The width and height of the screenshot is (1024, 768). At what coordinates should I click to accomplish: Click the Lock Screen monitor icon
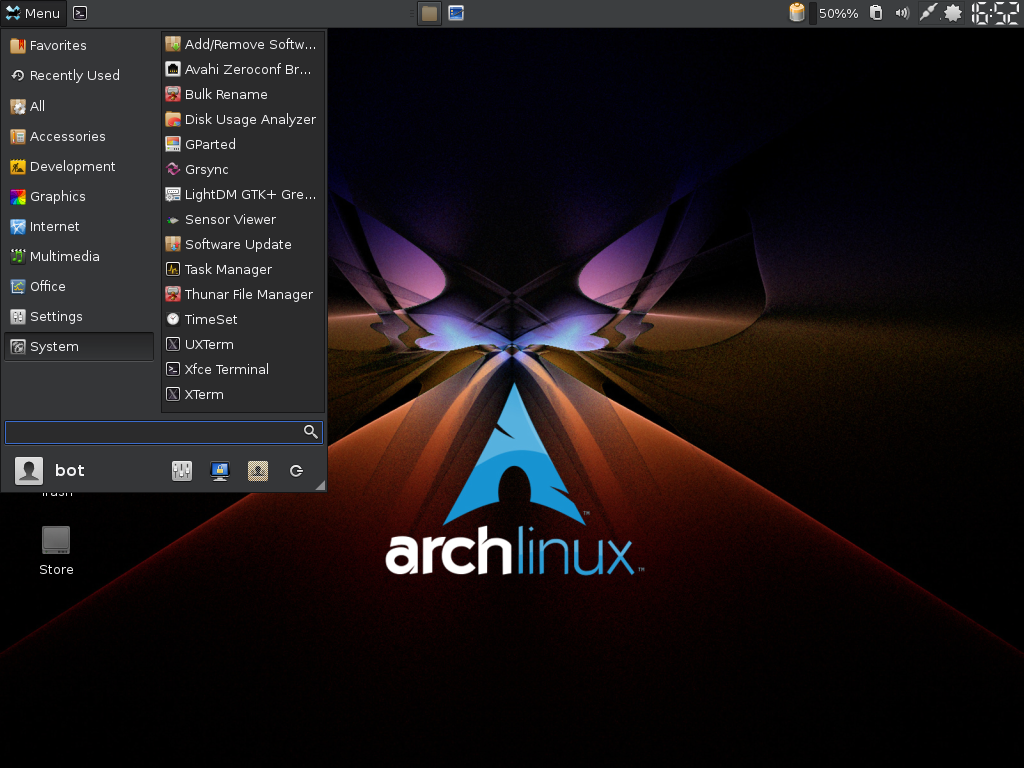pos(220,471)
